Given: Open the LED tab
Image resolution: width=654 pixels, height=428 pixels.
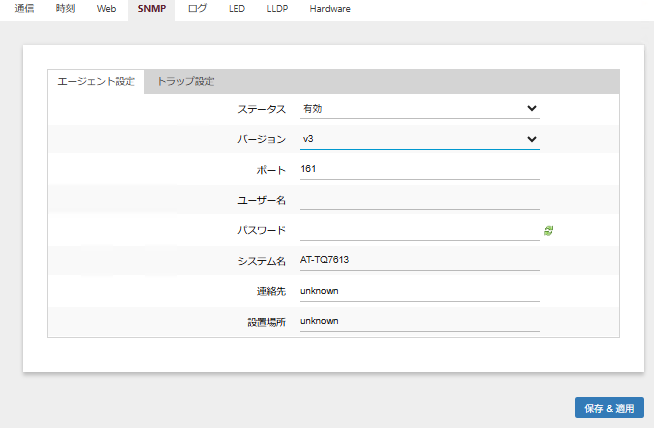Looking at the screenshot, I should tap(236, 9).
